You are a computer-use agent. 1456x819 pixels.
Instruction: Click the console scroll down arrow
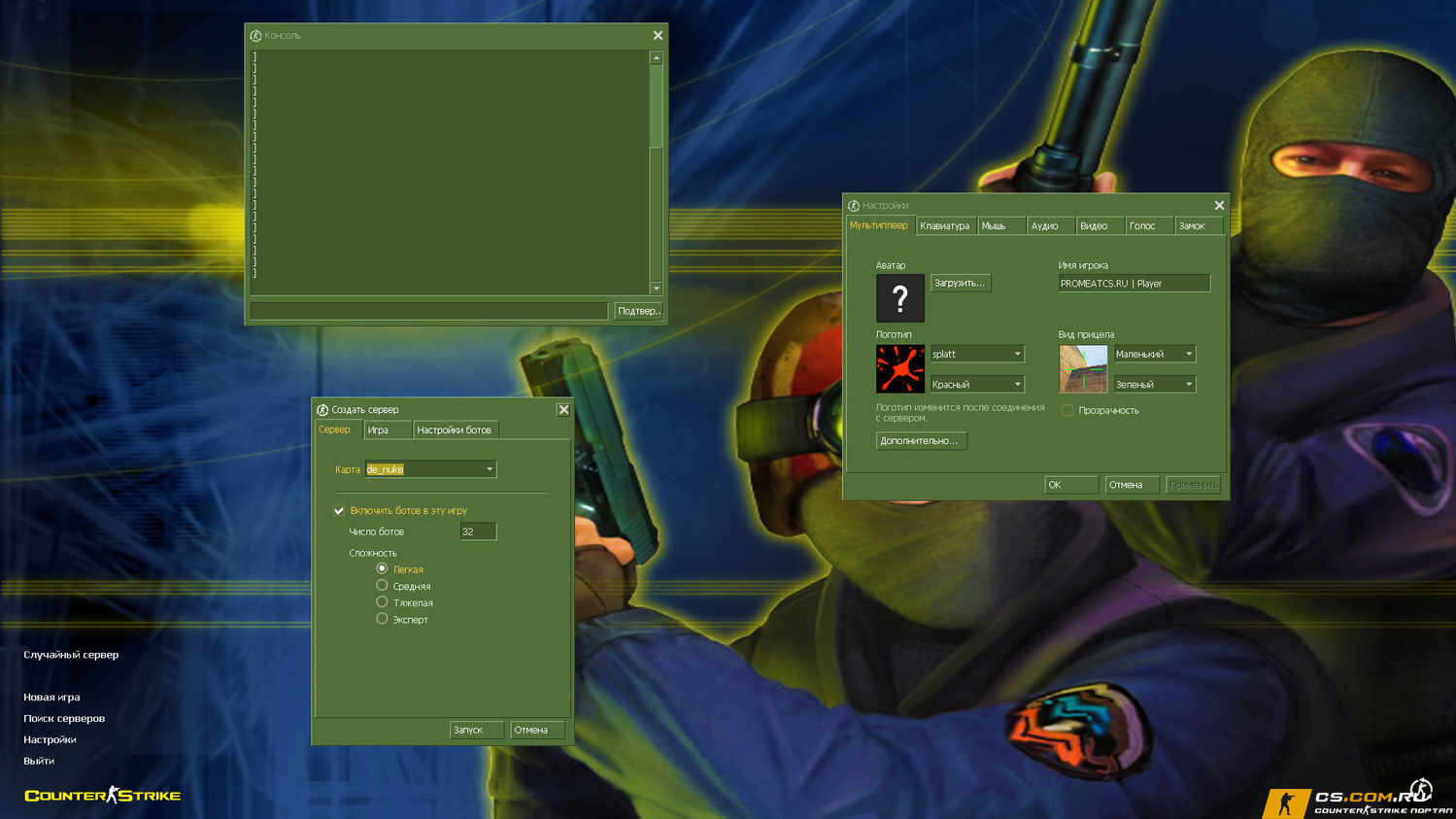click(657, 289)
